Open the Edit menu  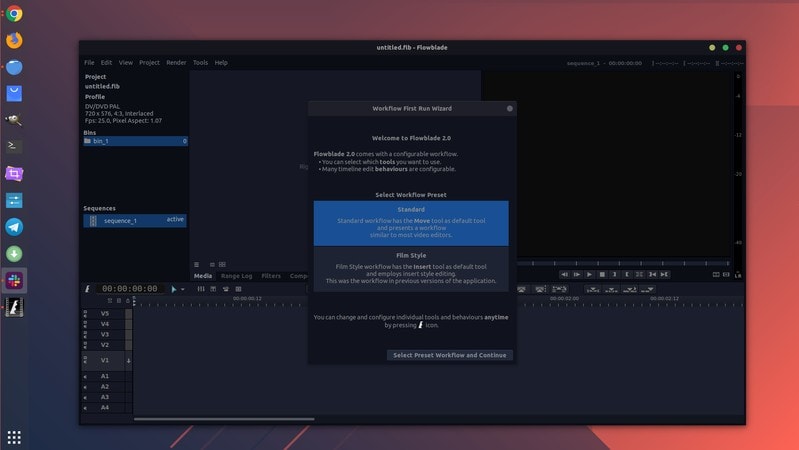(106, 63)
